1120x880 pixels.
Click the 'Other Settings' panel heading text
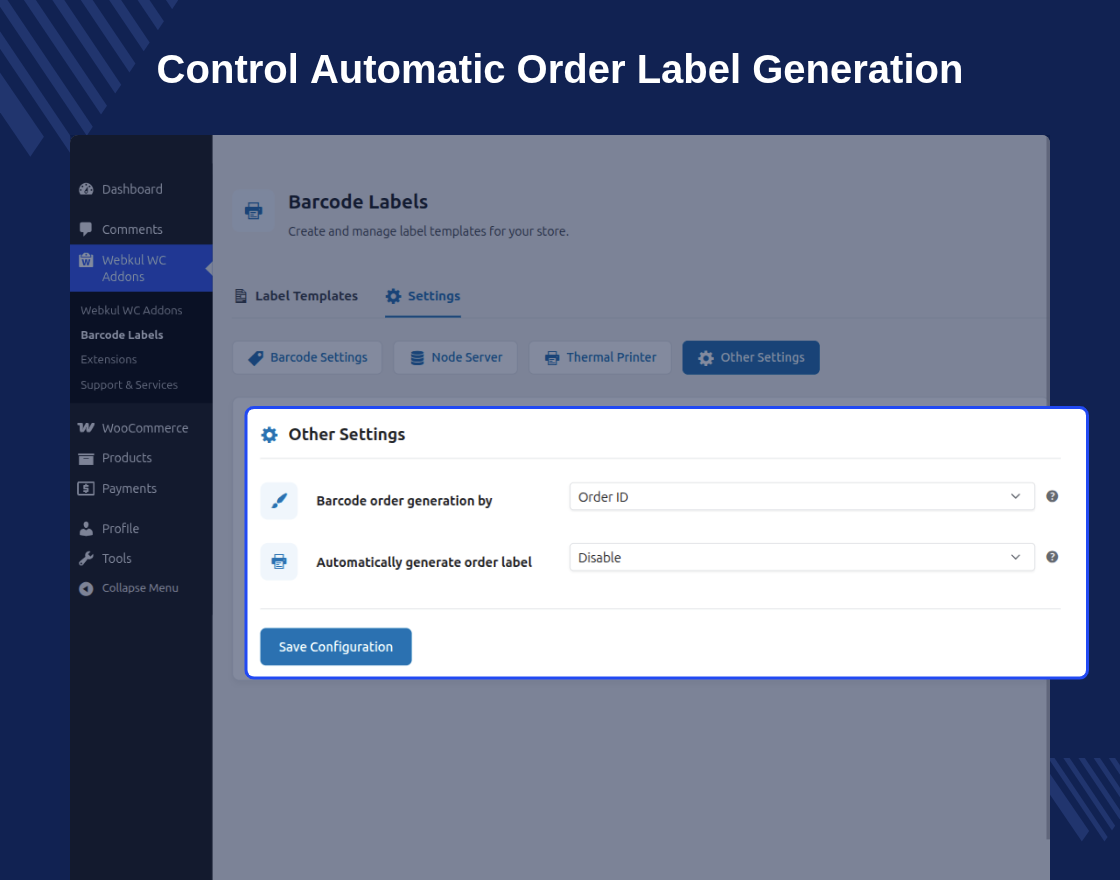click(x=346, y=434)
